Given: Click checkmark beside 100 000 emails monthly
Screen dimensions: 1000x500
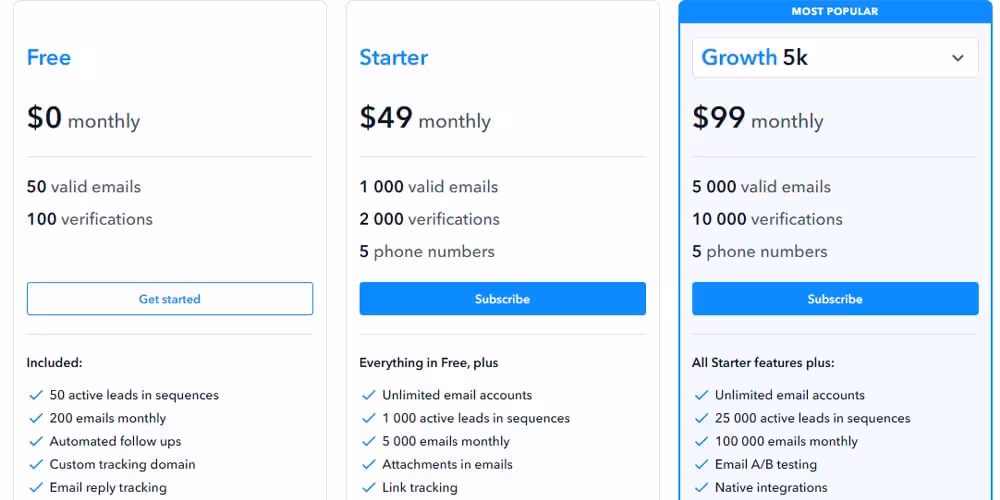Looking at the screenshot, I should 702,441.
